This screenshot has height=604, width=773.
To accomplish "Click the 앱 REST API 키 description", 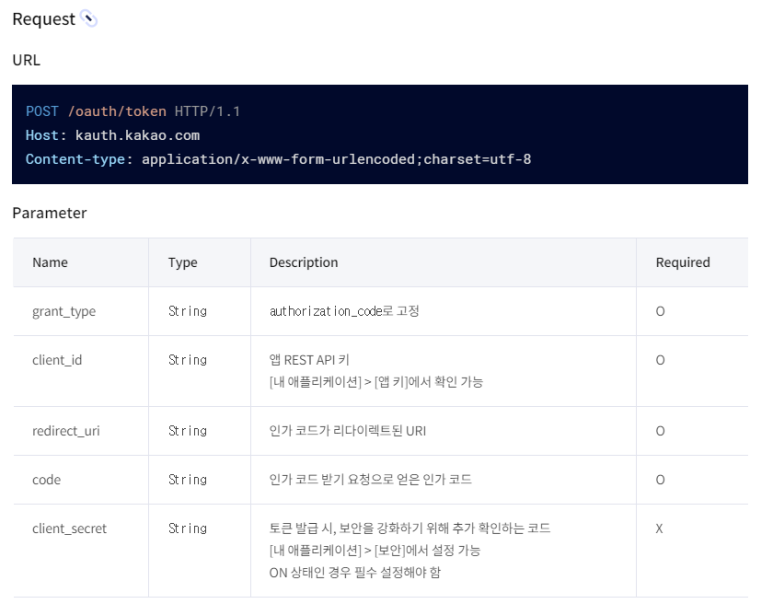I will tap(309, 360).
